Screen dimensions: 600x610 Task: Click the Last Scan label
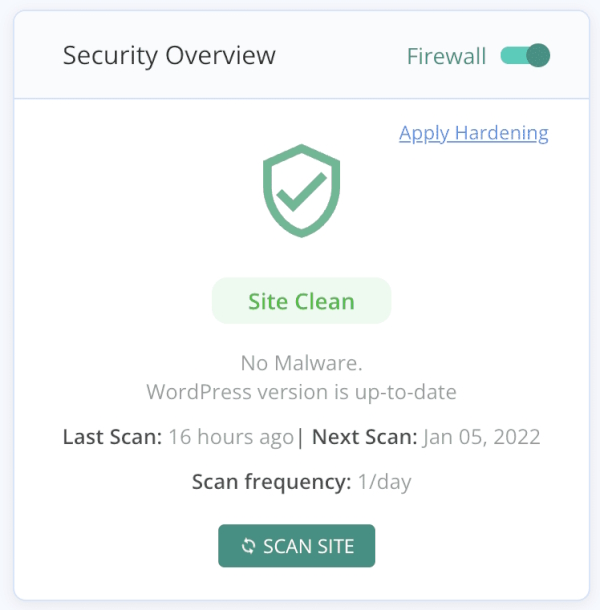111,437
